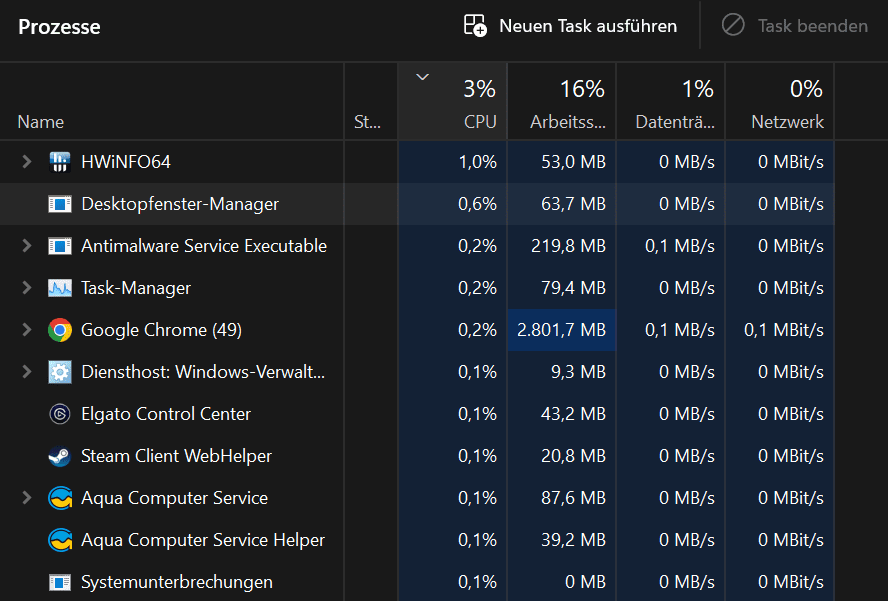Screen dimensions: 888x601
Task: Select the Elgato Control Center name
Action: 166,414
